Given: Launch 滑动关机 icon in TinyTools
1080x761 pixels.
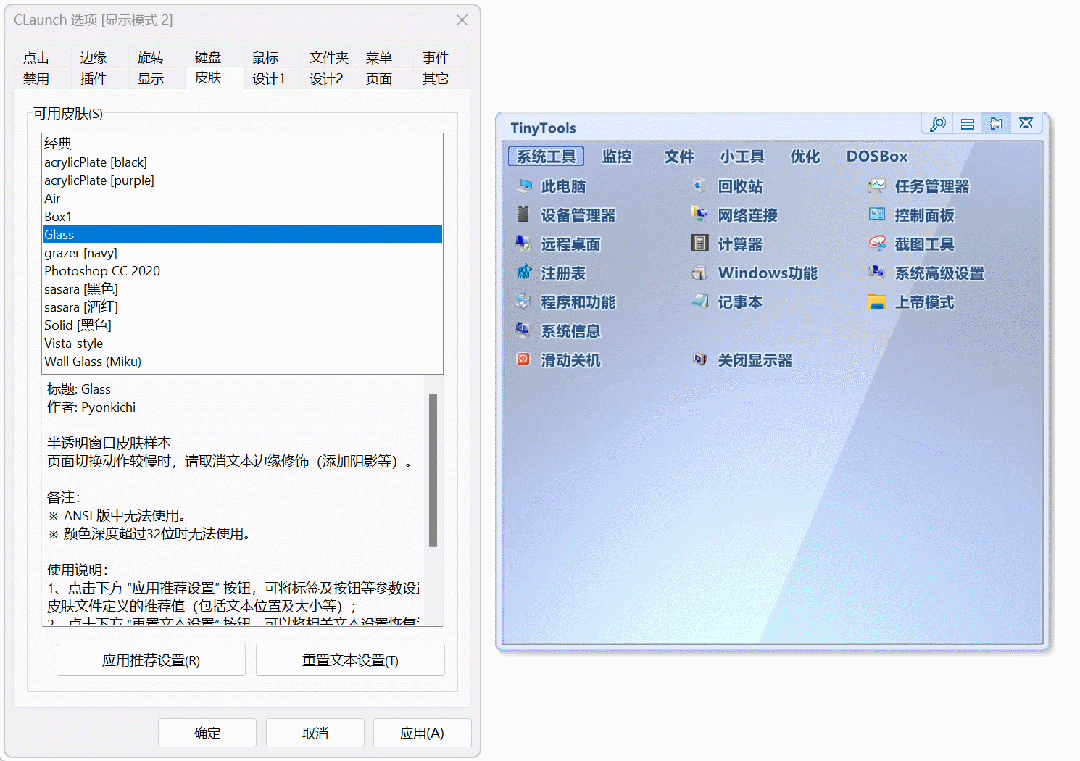Looking at the screenshot, I should click(524, 359).
